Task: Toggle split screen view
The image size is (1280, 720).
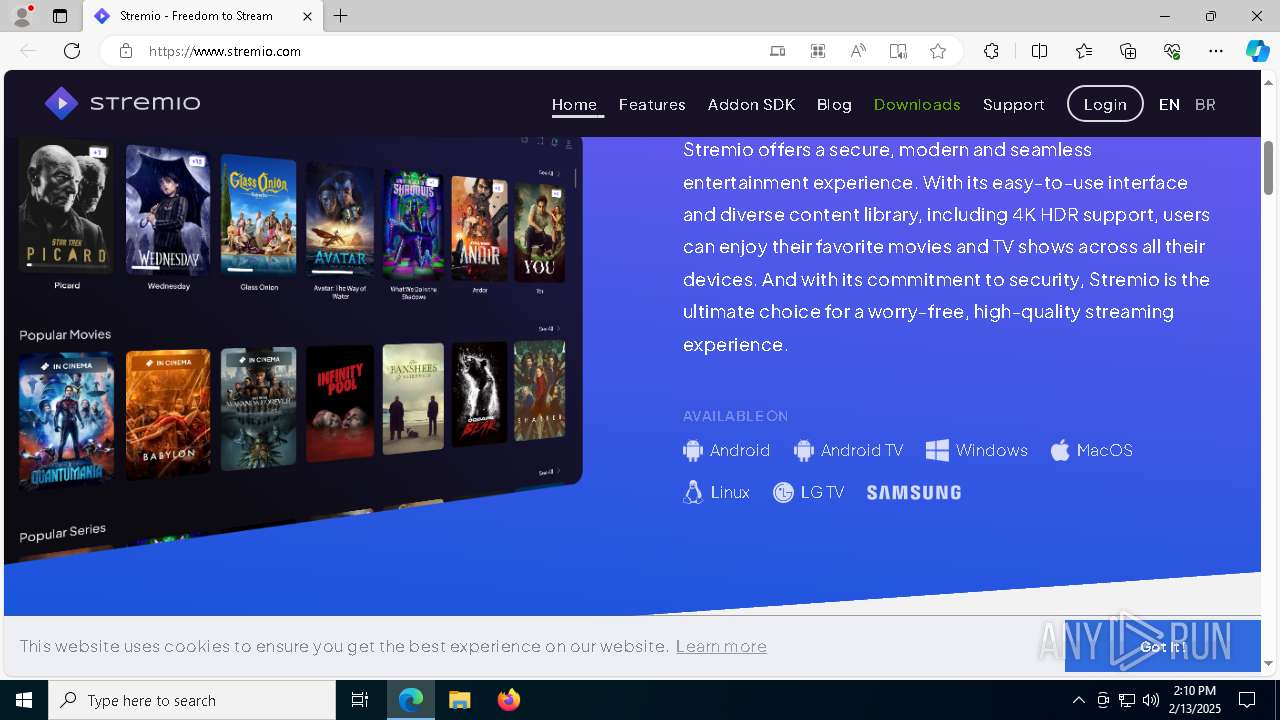Action: [x=1039, y=51]
